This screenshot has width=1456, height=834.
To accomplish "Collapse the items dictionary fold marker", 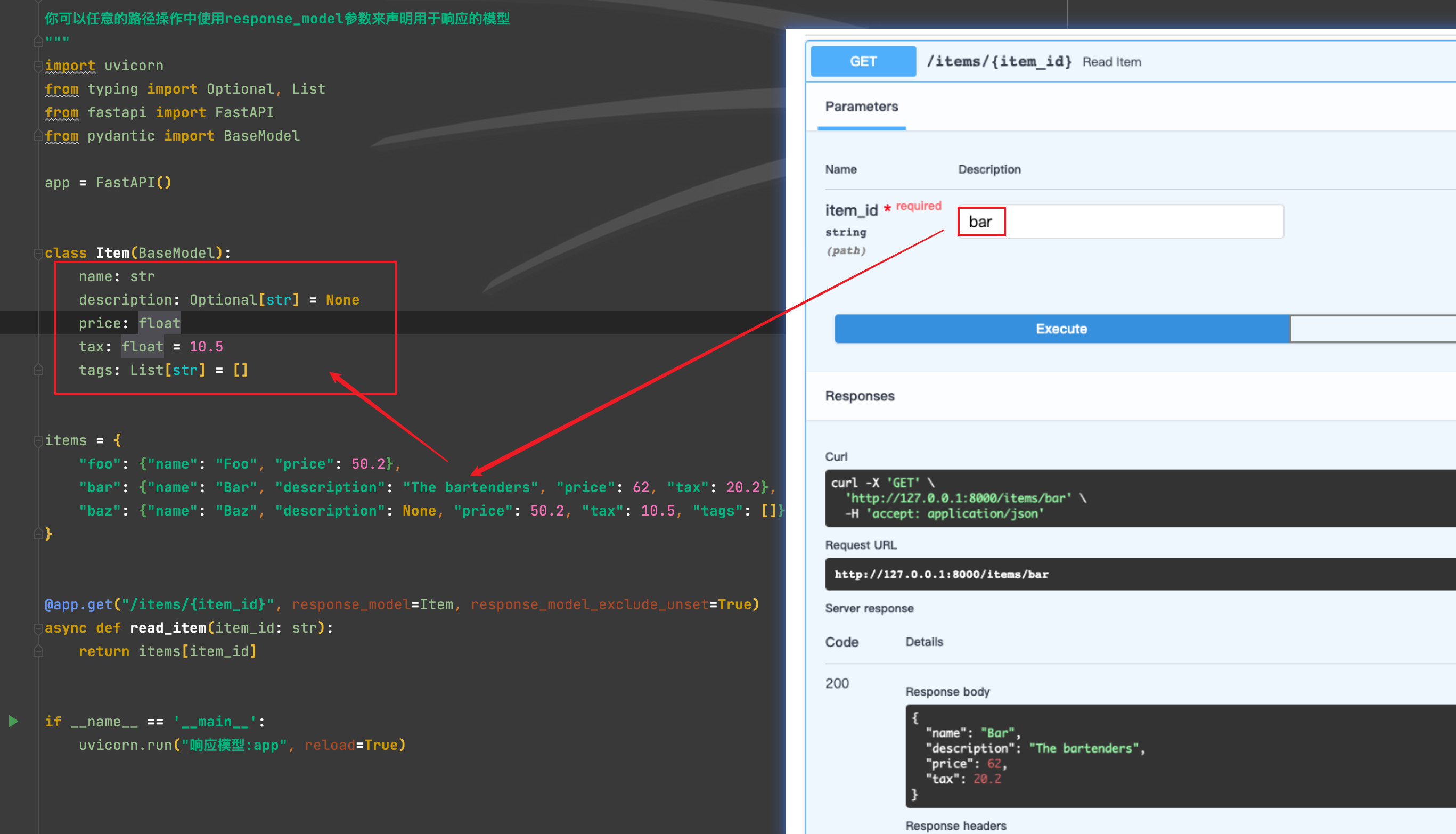I will pos(38,440).
